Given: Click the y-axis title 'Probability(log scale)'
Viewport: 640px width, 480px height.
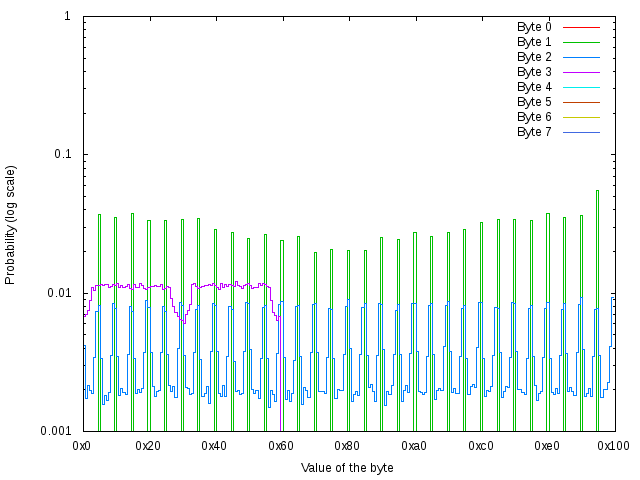Looking at the screenshot, I should (x=11, y=224).
